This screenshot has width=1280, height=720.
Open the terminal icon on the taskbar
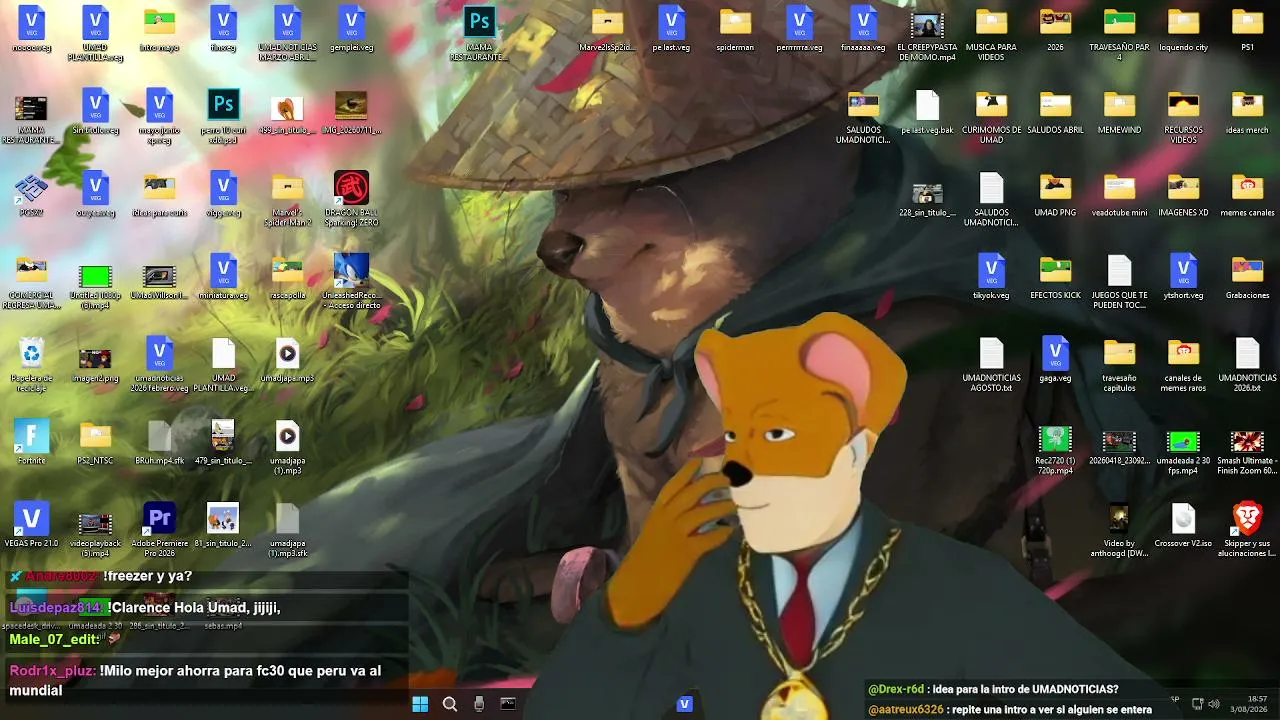[x=508, y=704]
